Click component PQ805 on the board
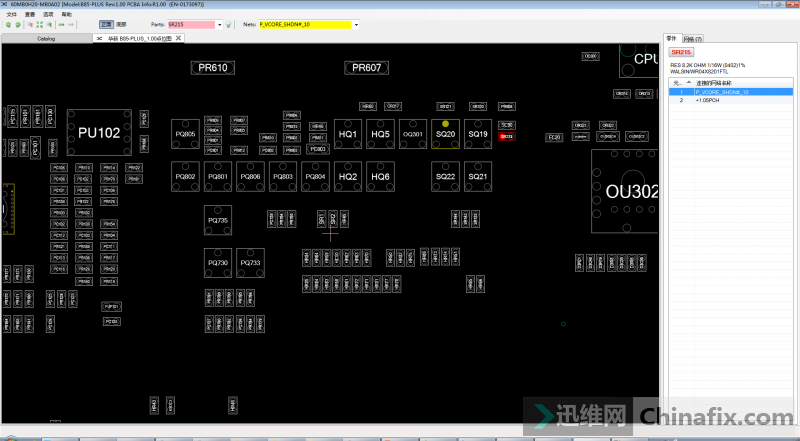This screenshot has height=441, width=800. click(185, 134)
